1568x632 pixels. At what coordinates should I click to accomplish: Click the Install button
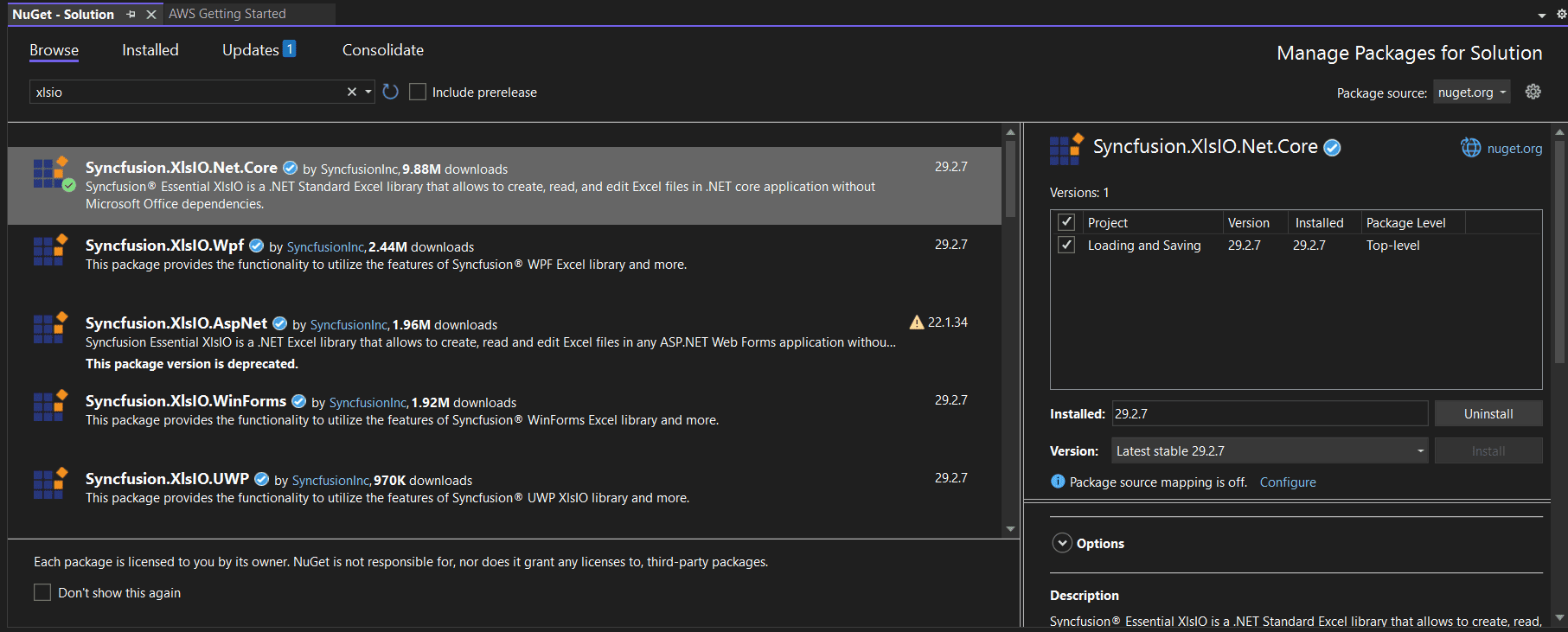coord(1488,450)
